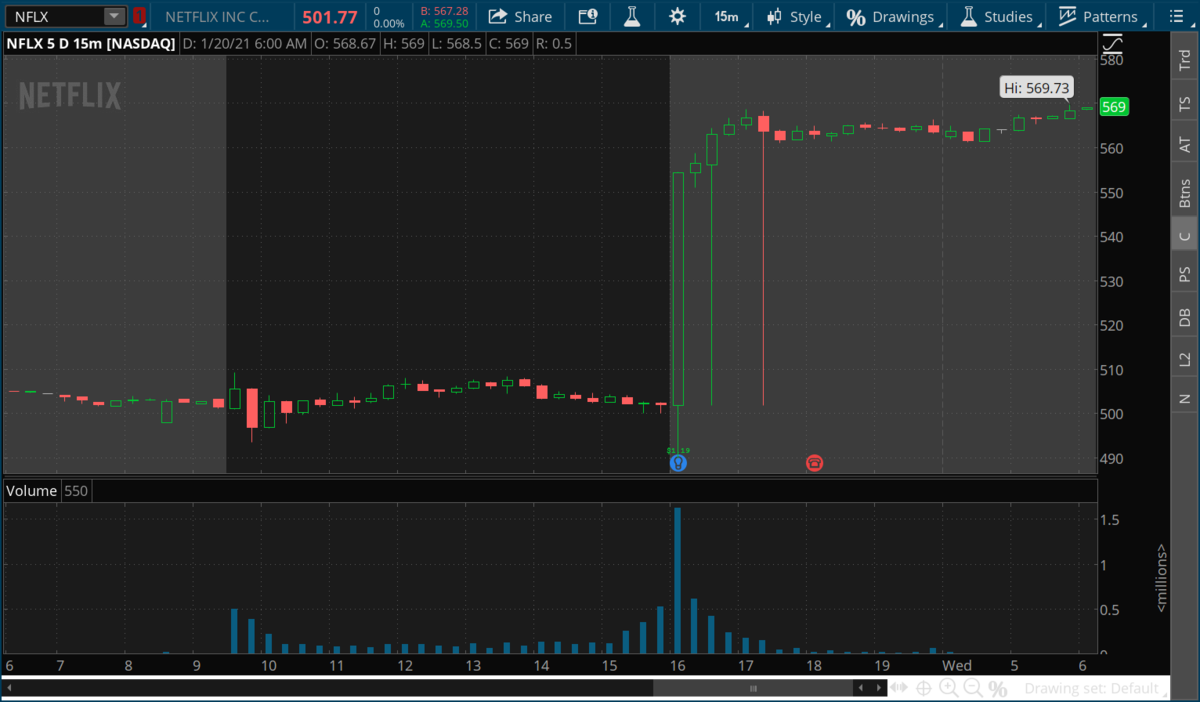Open the Drawings menu
This screenshot has height=702, width=1200.
pyautogui.click(x=892, y=16)
